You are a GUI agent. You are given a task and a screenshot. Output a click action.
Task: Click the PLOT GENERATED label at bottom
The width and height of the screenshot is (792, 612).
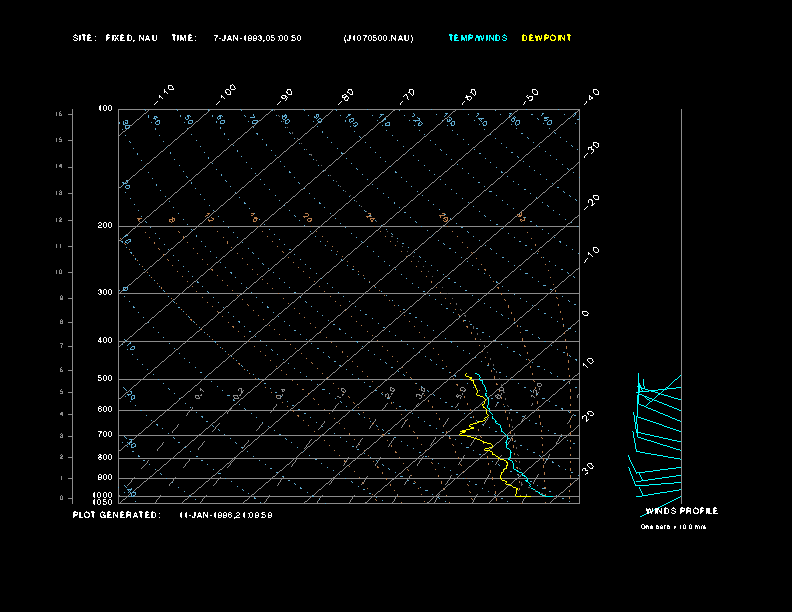point(116,515)
